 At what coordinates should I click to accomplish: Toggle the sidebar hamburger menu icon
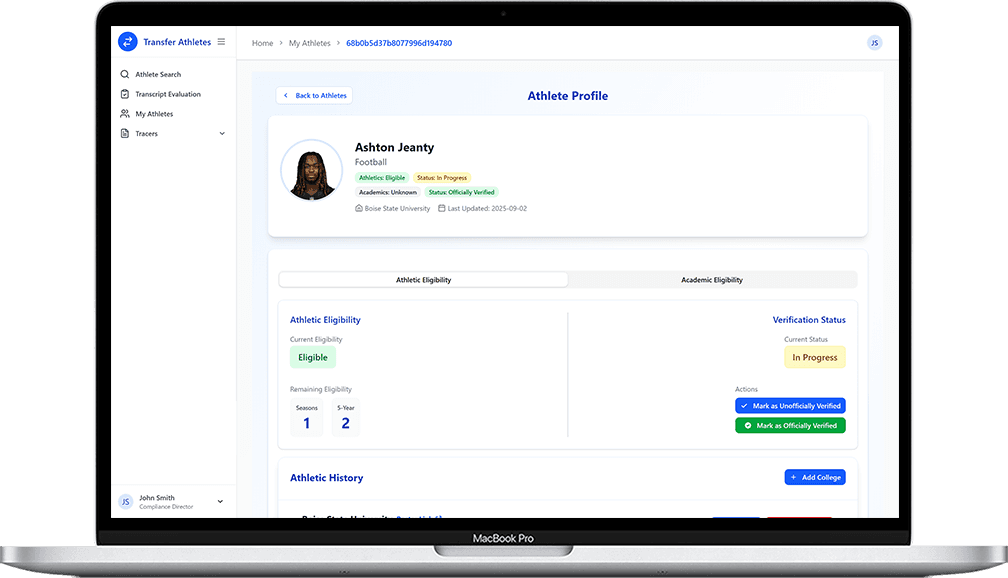(x=221, y=42)
